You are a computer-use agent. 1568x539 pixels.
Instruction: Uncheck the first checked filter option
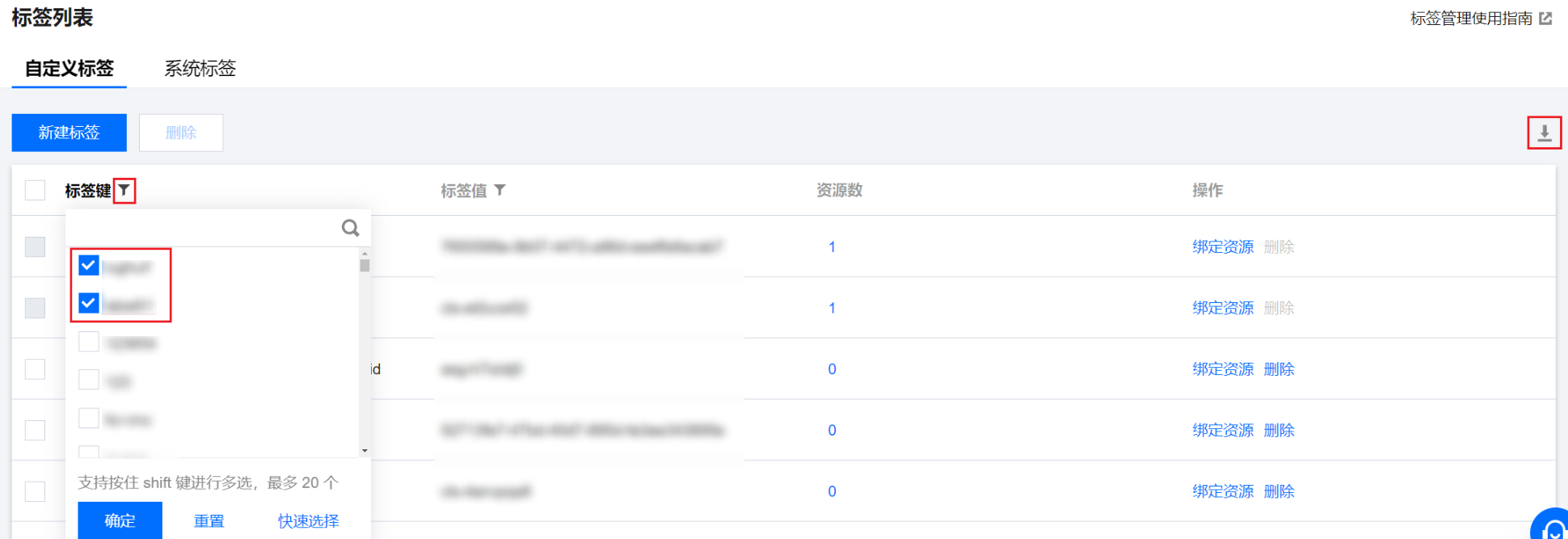click(x=89, y=266)
